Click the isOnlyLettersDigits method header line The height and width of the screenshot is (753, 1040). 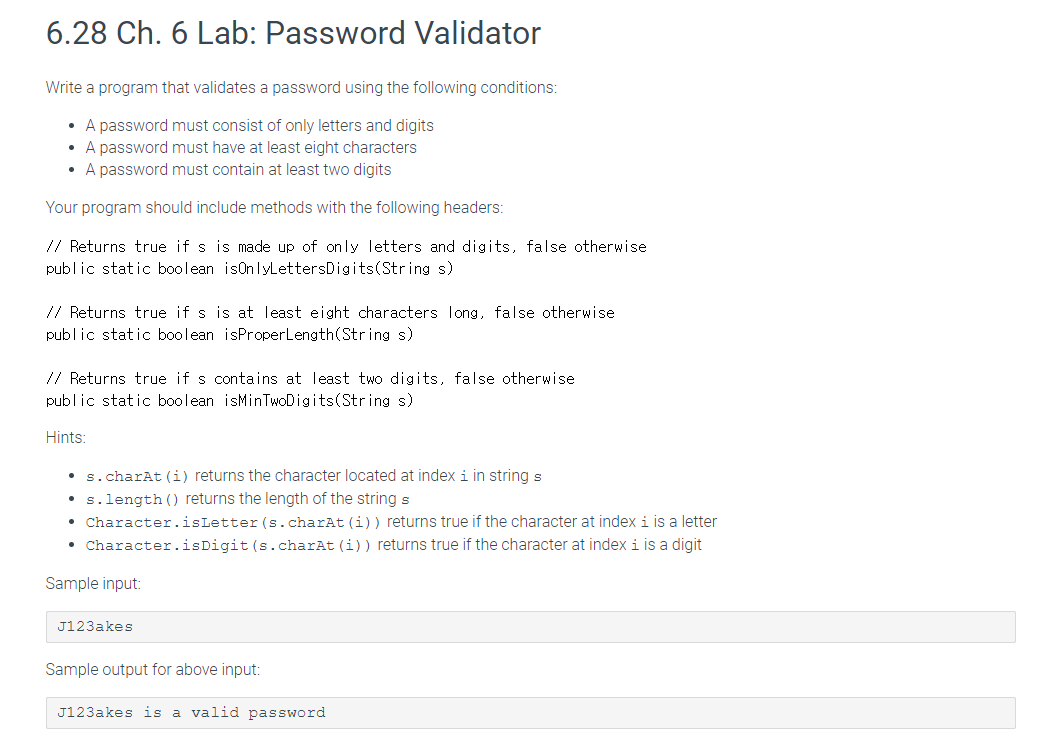coord(249,269)
